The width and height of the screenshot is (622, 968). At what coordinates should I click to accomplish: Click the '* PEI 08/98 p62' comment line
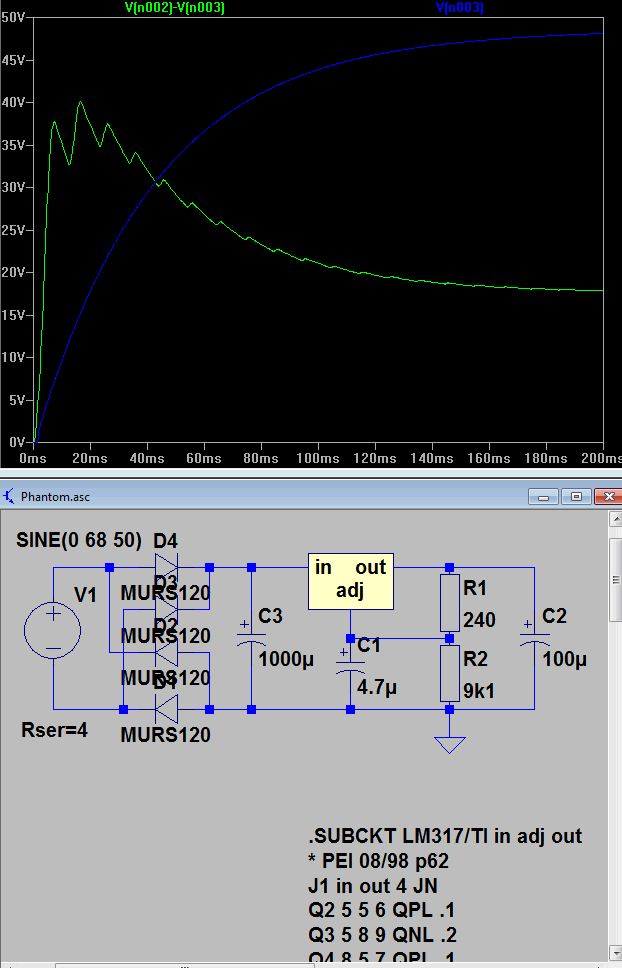(x=378, y=861)
